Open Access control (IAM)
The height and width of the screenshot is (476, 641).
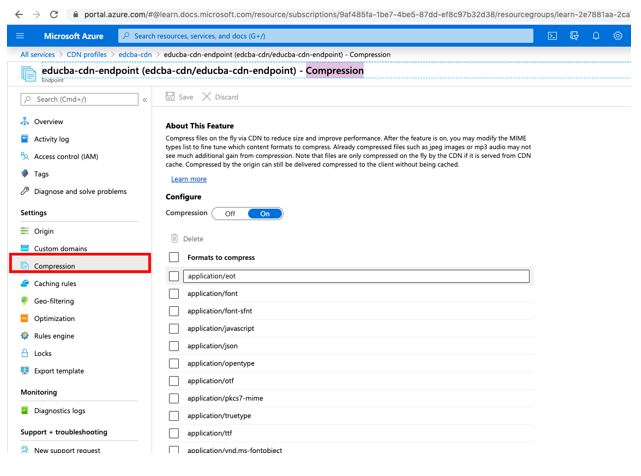pos(66,157)
